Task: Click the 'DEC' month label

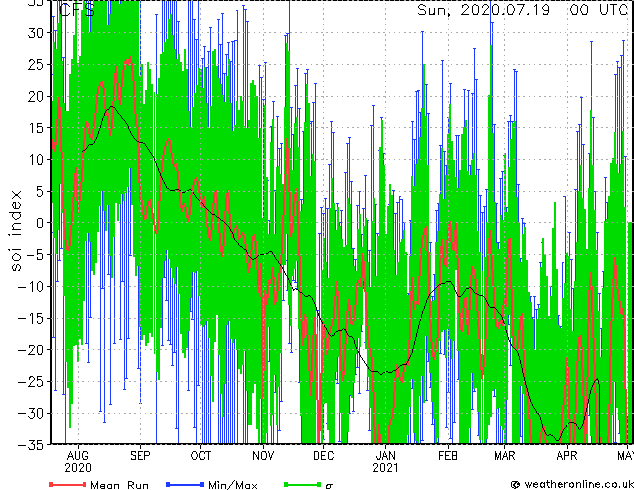Action: [323, 456]
